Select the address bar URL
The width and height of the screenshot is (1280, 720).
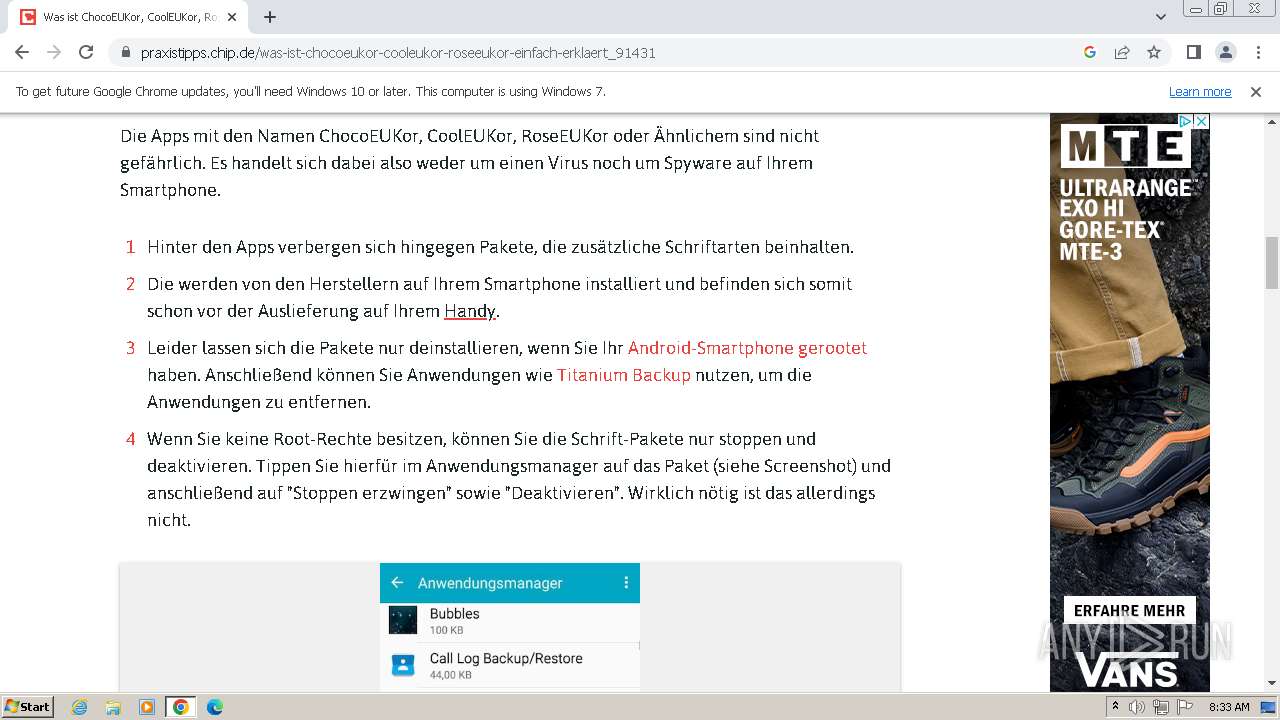[398, 53]
